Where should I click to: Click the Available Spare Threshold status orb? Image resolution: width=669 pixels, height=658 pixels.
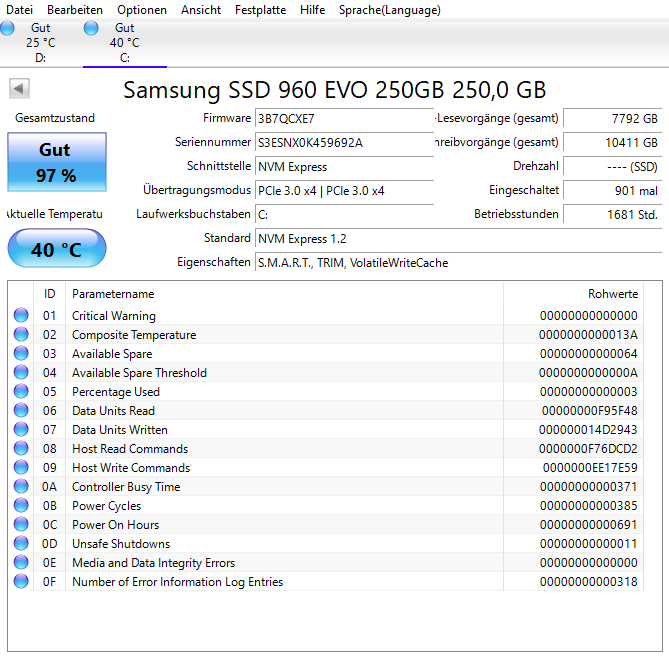click(21, 372)
